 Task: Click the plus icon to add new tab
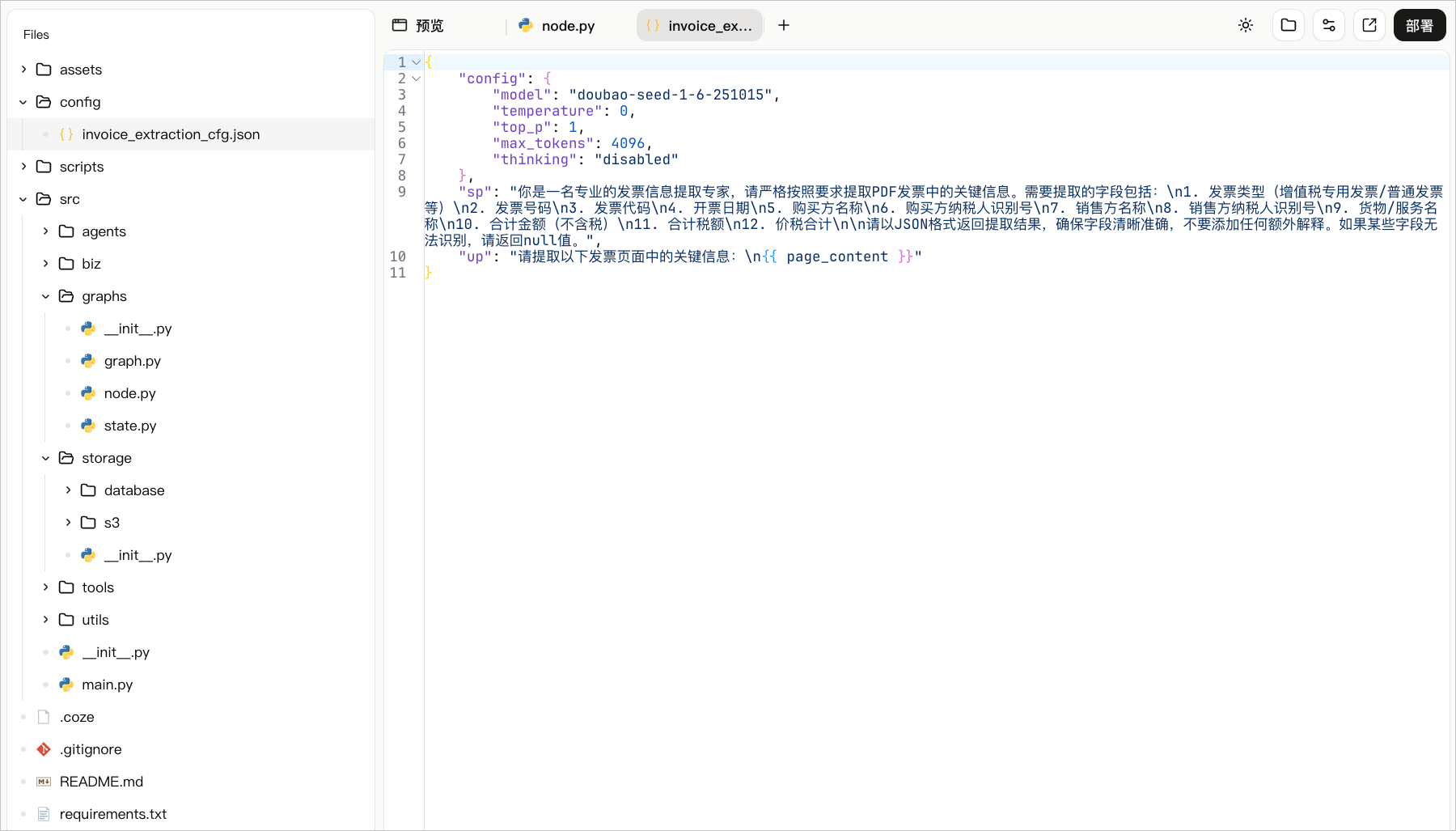tap(784, 25)
